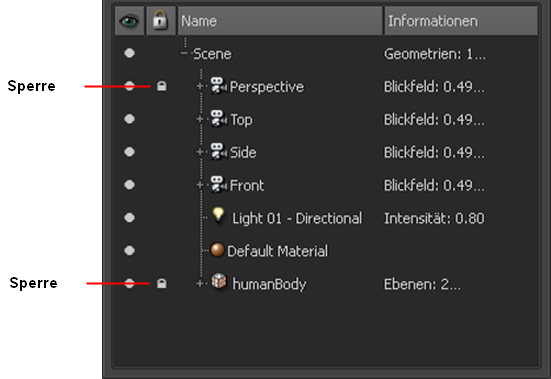The height and width of the screenshot is (379, 551).
Task: Unlock the humanBody lock icon
Action: coord(162,283)
